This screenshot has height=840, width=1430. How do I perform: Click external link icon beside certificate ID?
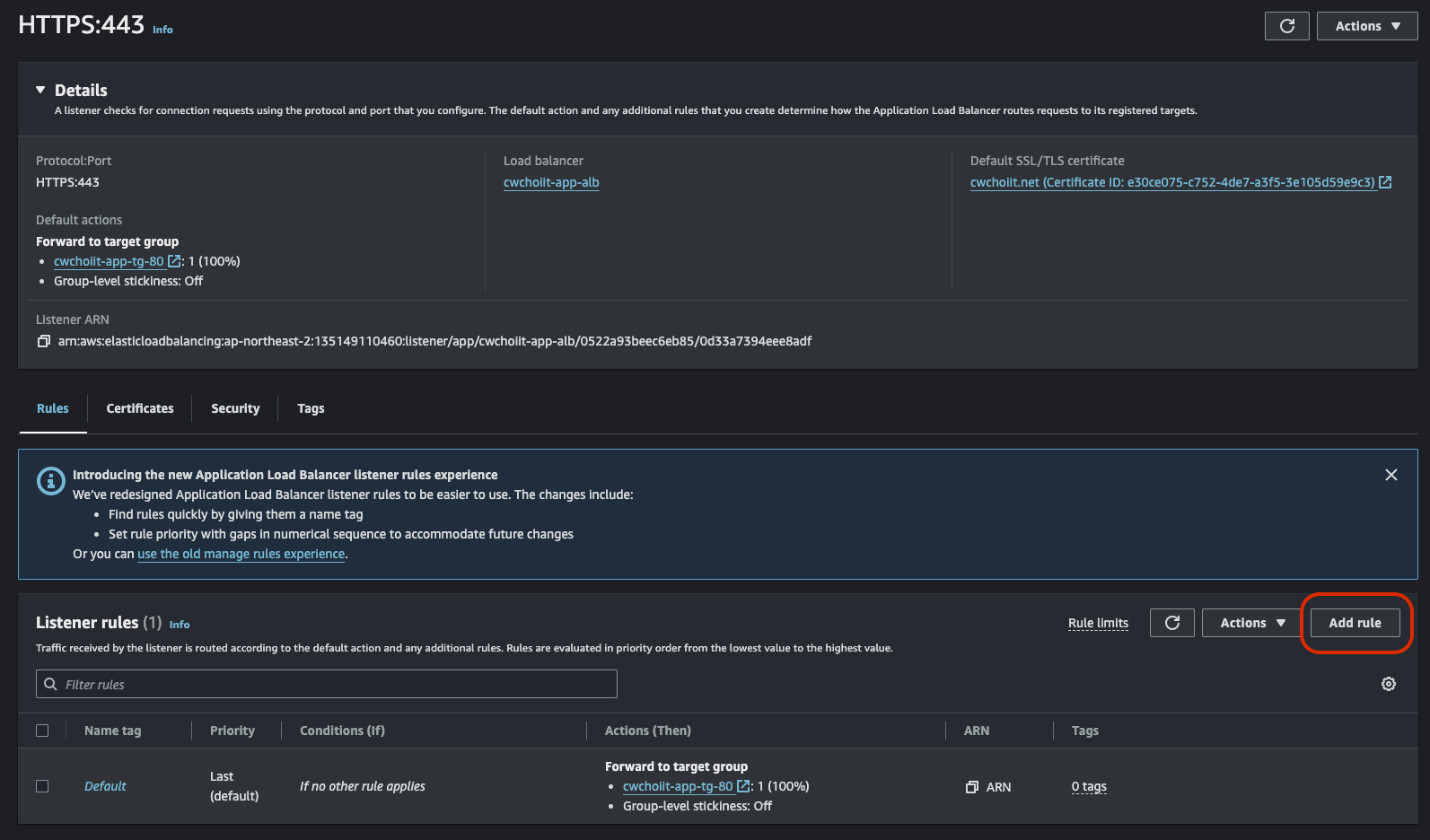coord(1385,182)
